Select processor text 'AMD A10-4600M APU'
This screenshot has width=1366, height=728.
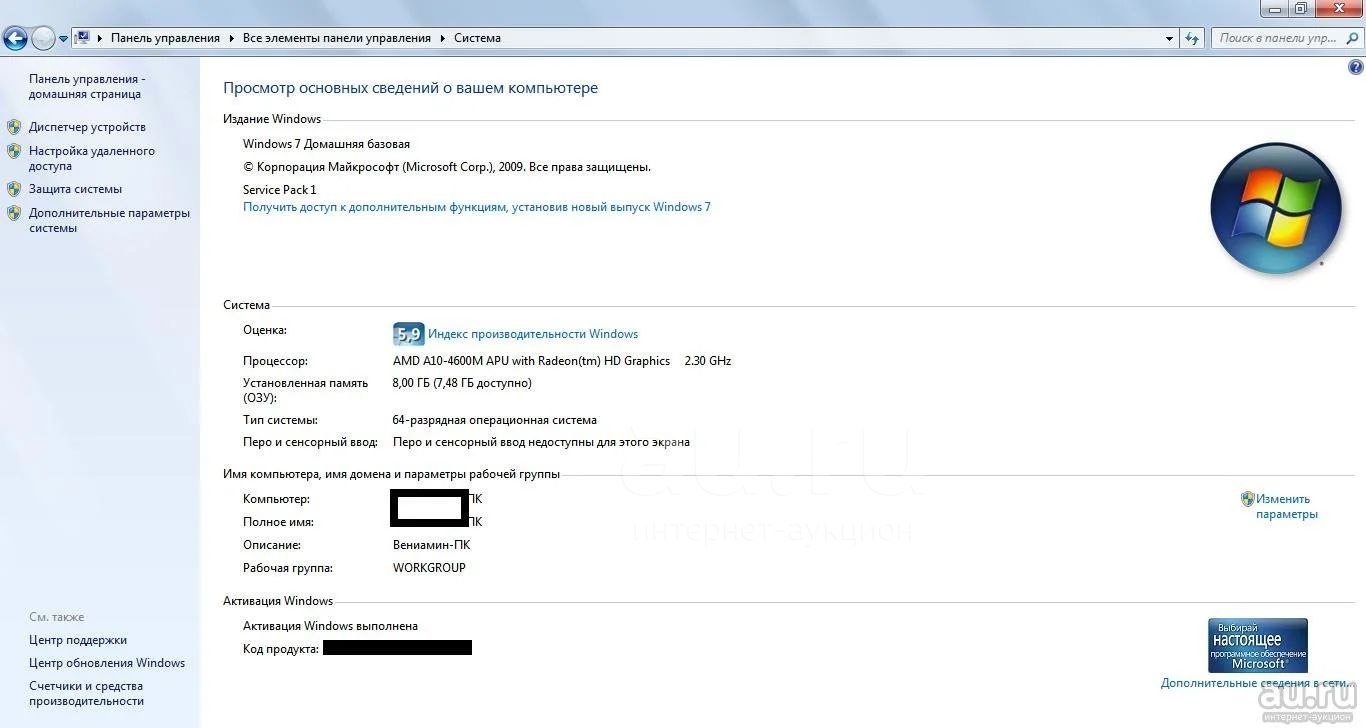450,361
